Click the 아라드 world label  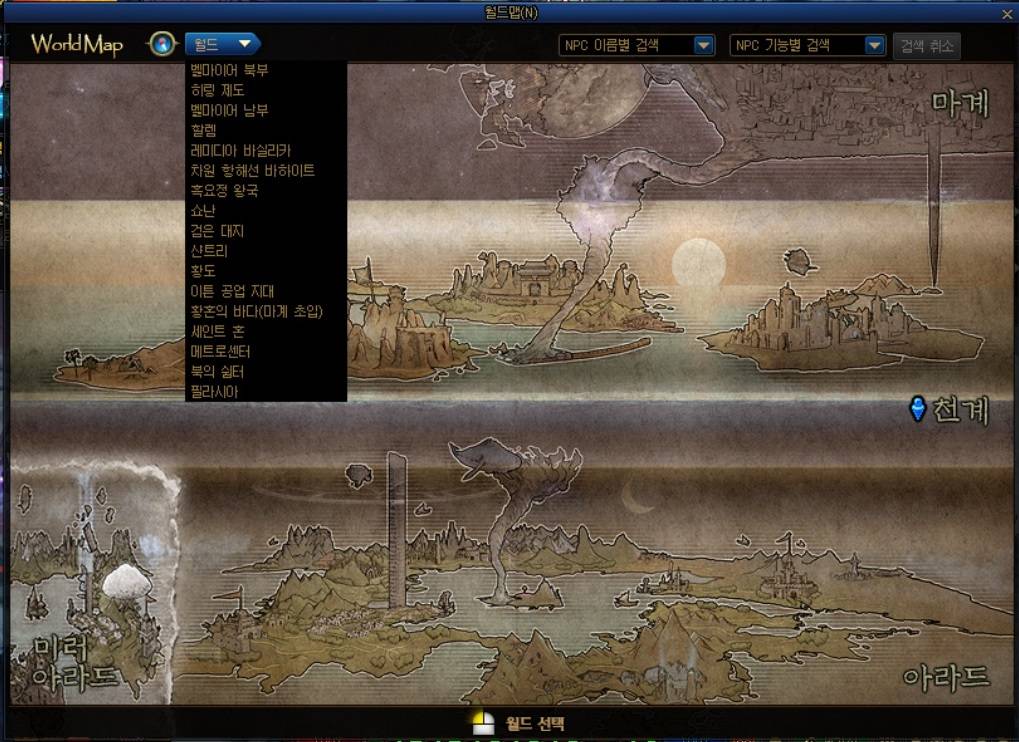[946, 677]
